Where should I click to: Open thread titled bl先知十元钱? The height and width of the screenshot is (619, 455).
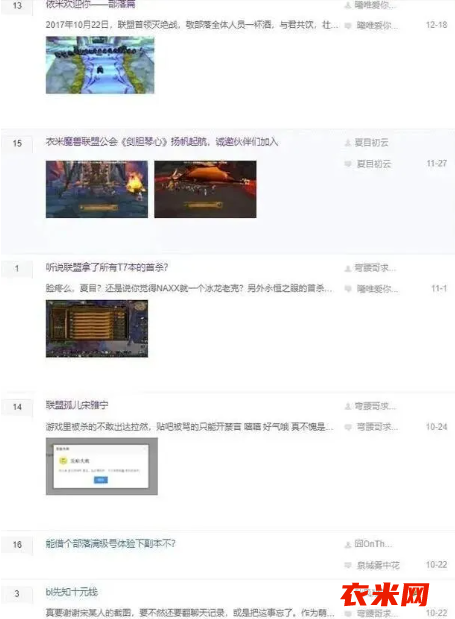point(72,592)
